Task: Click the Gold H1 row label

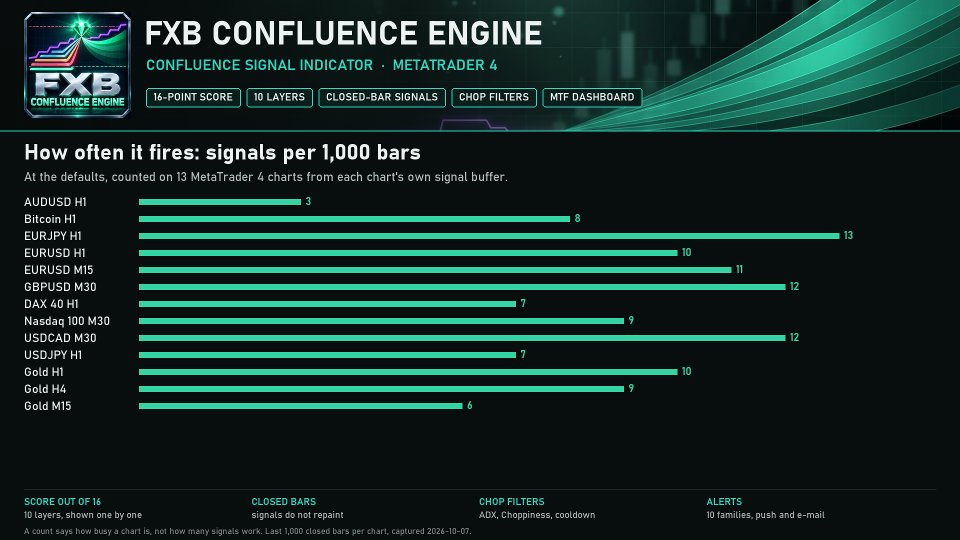Action: click(x=43, y=372)
